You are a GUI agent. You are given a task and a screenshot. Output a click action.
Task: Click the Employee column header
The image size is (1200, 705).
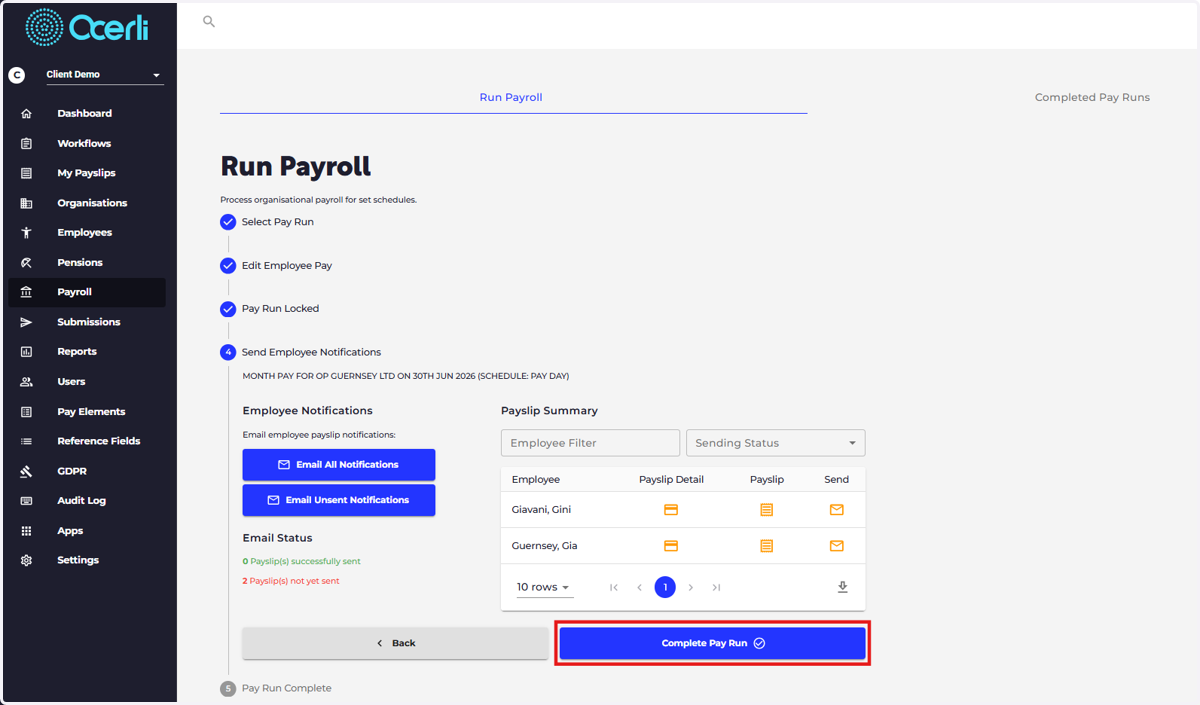point(536,480)
